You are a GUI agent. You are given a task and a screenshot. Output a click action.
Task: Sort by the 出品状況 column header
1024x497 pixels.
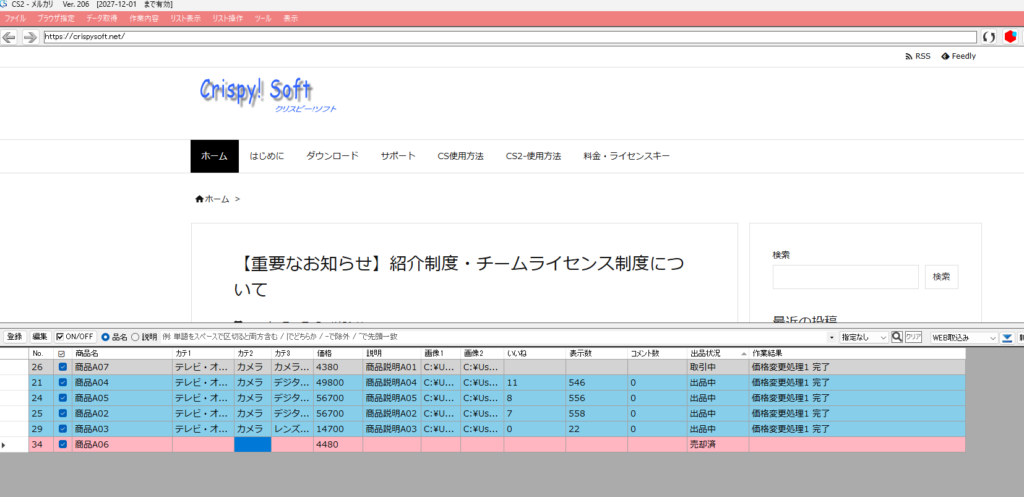point(716,353)
